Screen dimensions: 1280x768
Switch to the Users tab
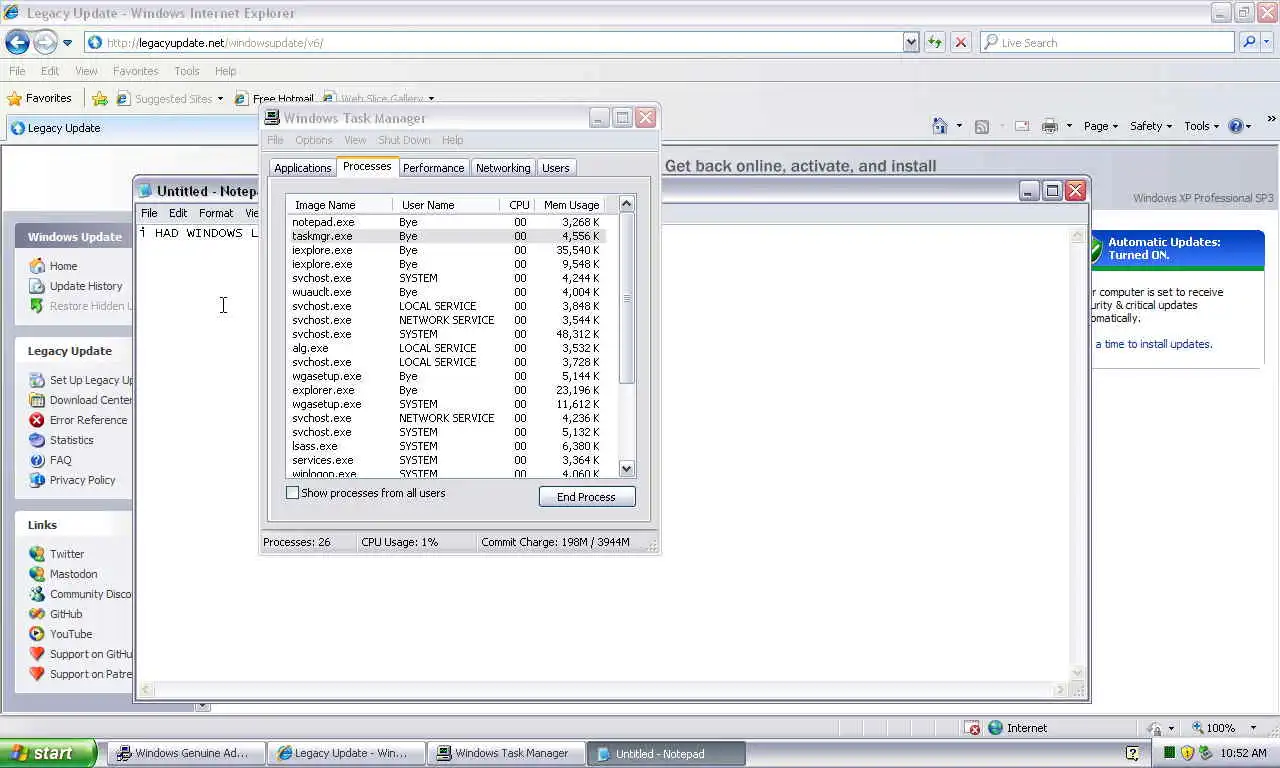[x=556, y=168]
